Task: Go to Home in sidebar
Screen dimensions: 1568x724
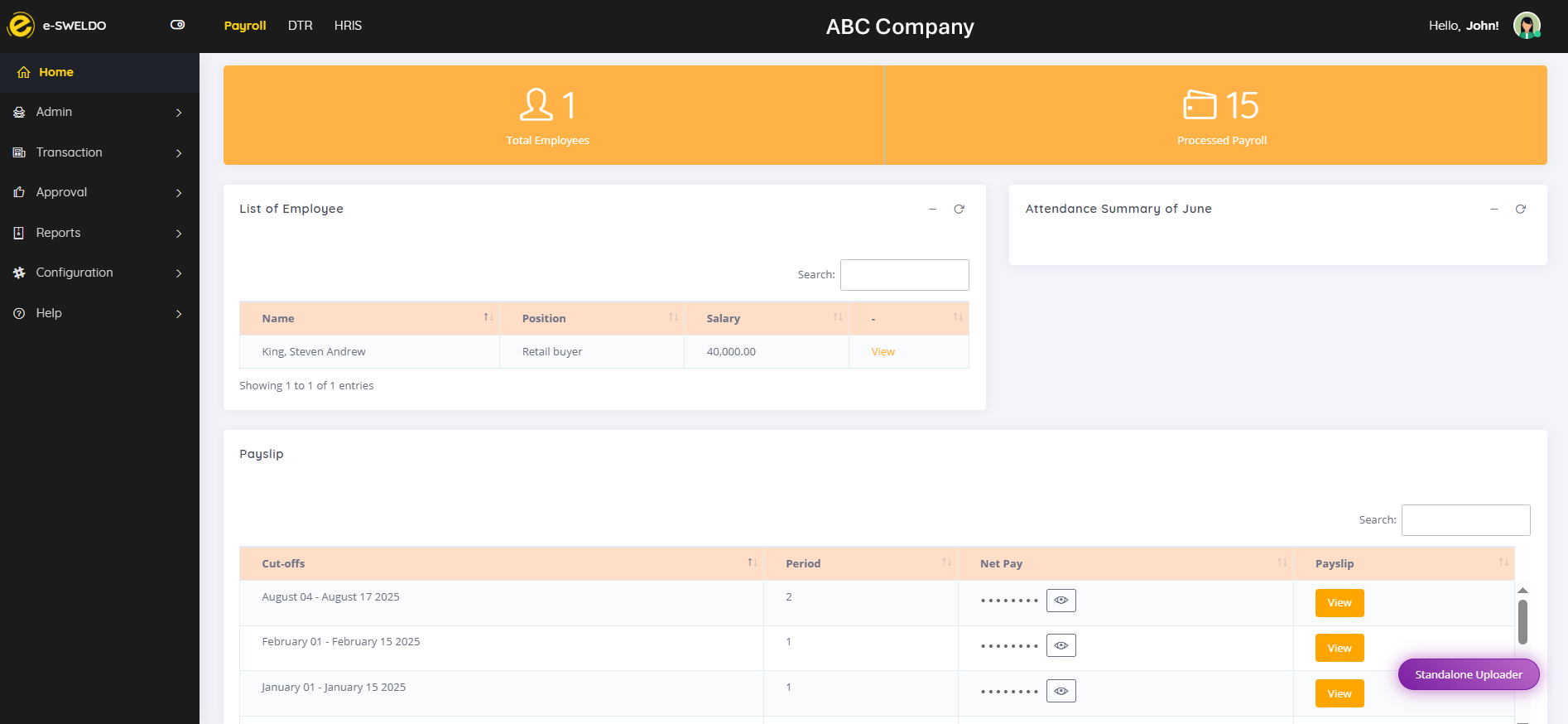Action: point(99,72)
